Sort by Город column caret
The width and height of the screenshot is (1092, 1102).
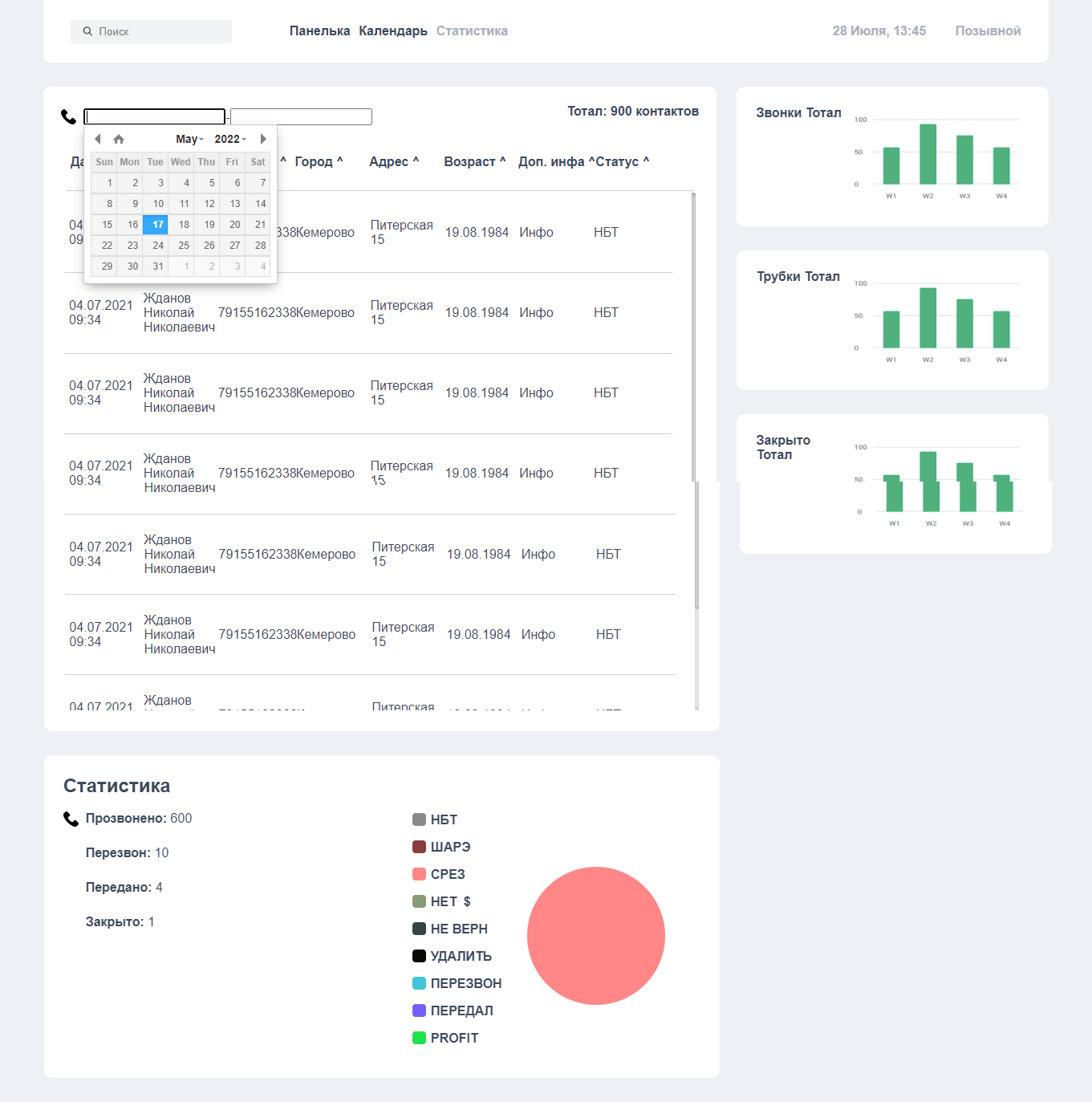tap(339, 161)
